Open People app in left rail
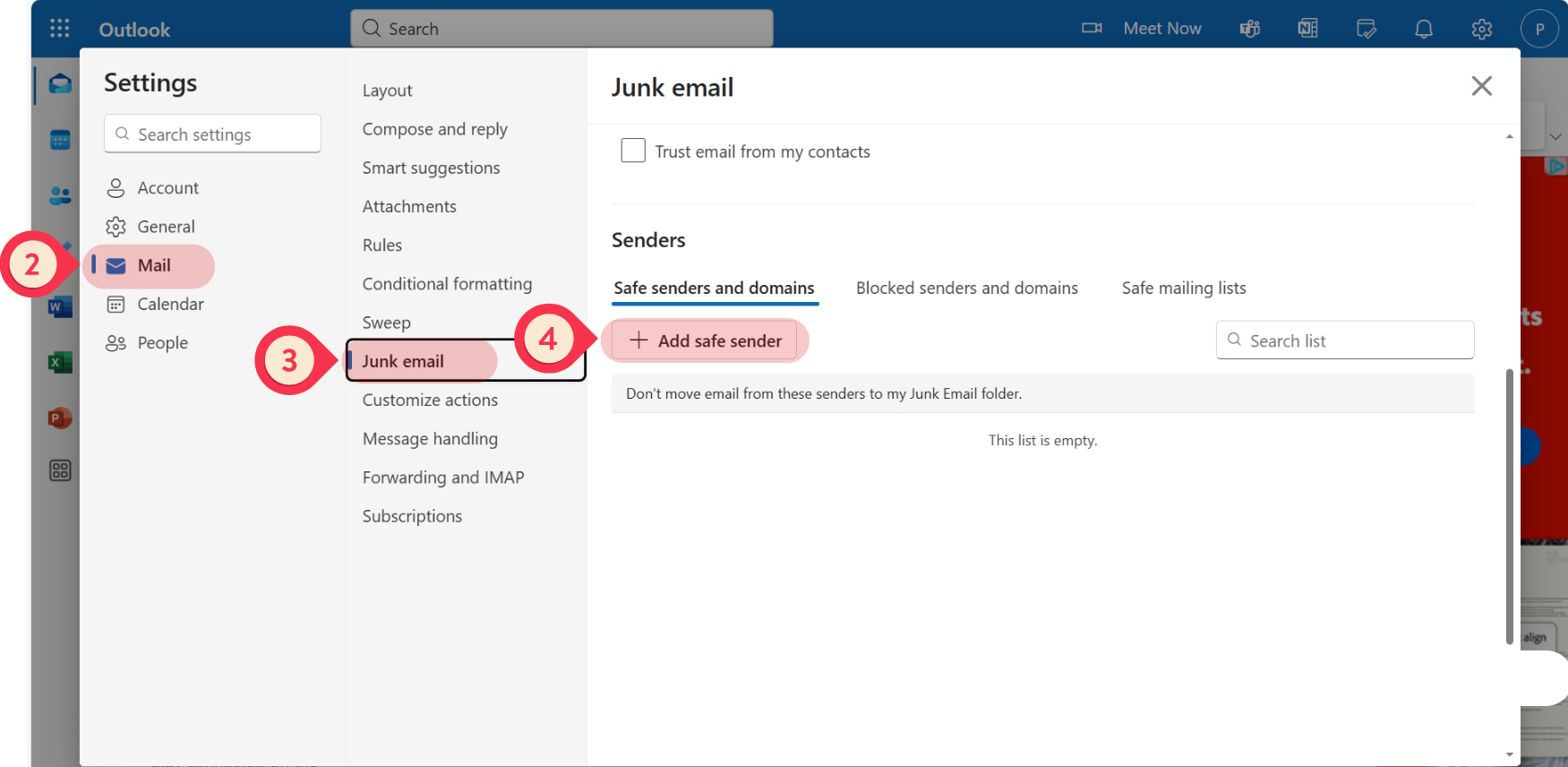 click(60, 195)
